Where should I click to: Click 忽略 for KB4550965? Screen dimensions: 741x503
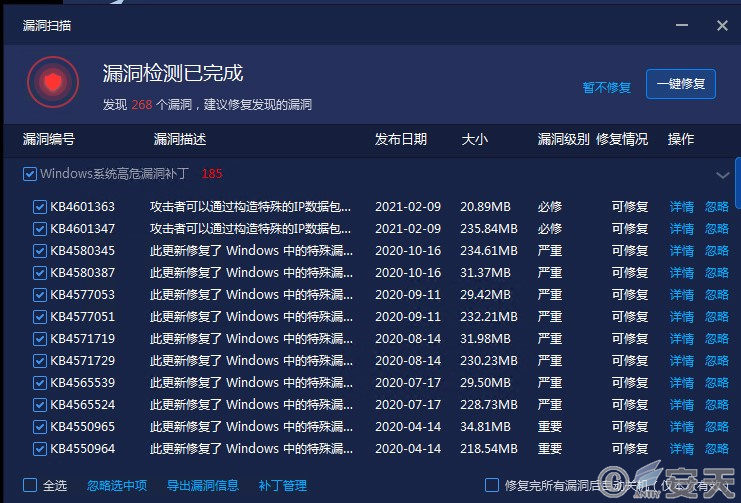tap(716, 426)
